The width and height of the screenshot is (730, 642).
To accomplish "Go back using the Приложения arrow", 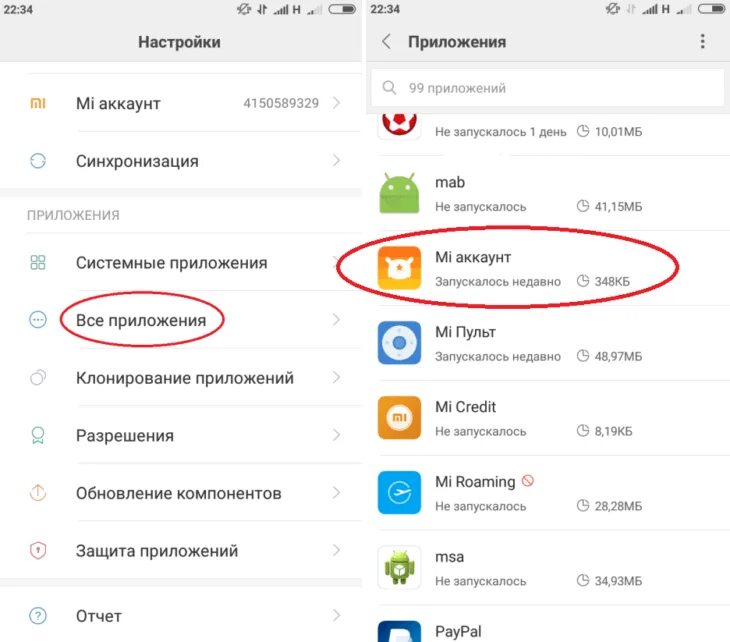I will coord(386,41).
